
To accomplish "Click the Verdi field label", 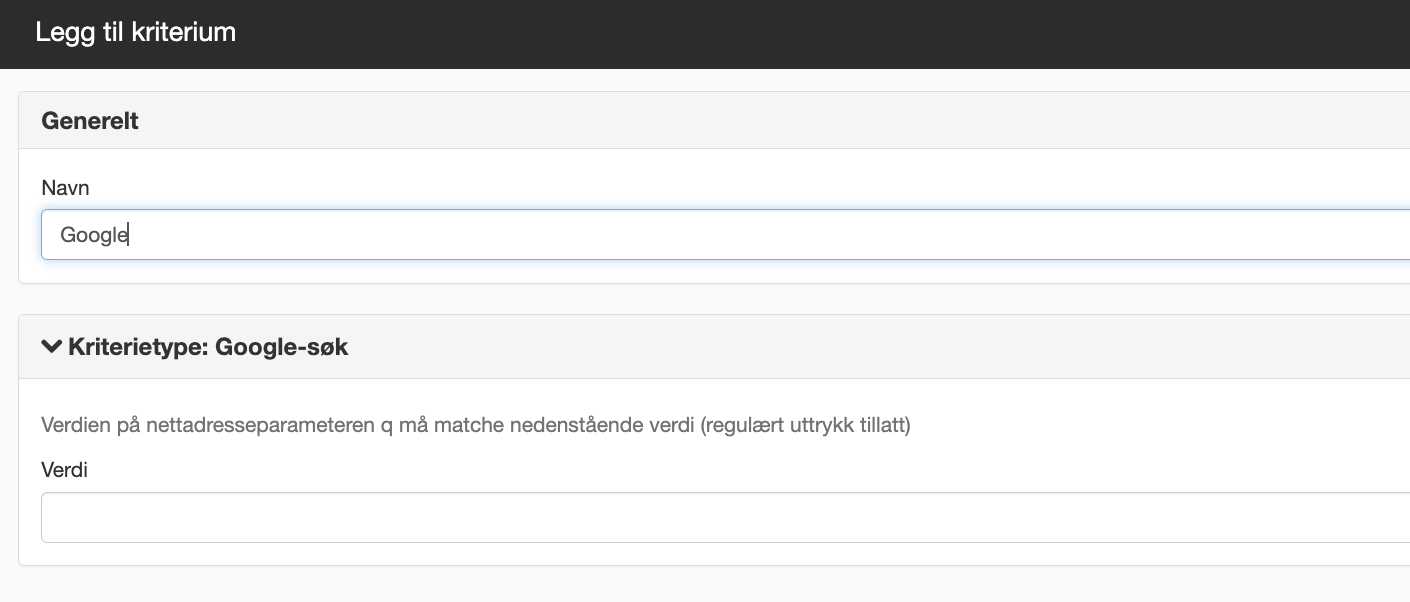I will (65, 469).
